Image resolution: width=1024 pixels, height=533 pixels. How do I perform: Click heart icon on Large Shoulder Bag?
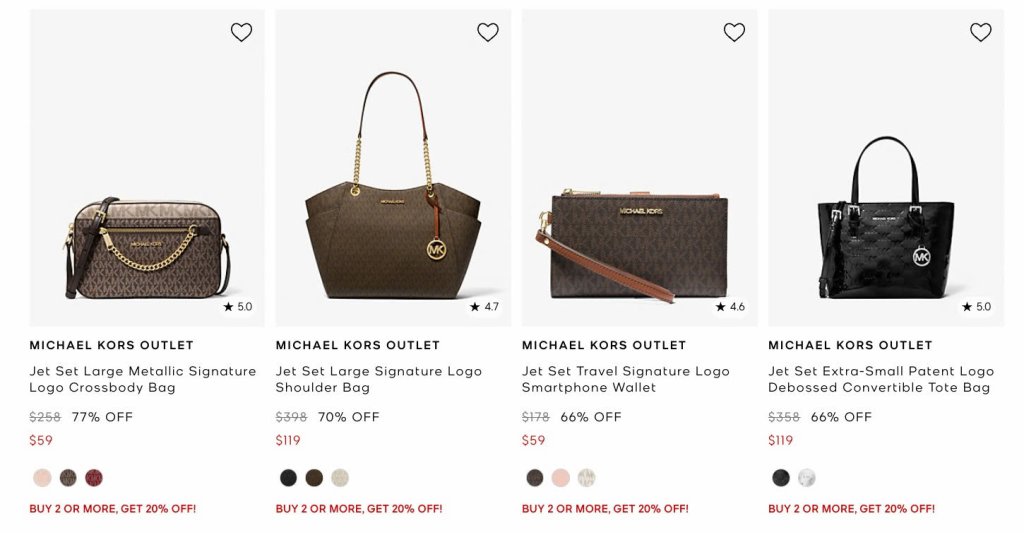(488, 32)
